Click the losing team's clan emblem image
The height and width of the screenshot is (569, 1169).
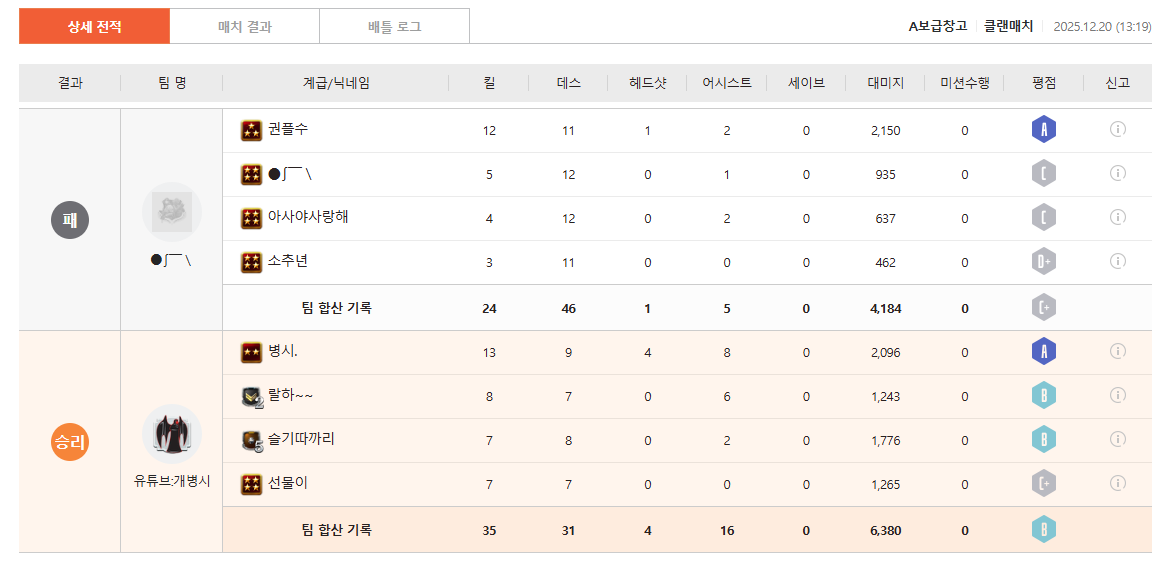pyautogui.click(x=172, y=211)
